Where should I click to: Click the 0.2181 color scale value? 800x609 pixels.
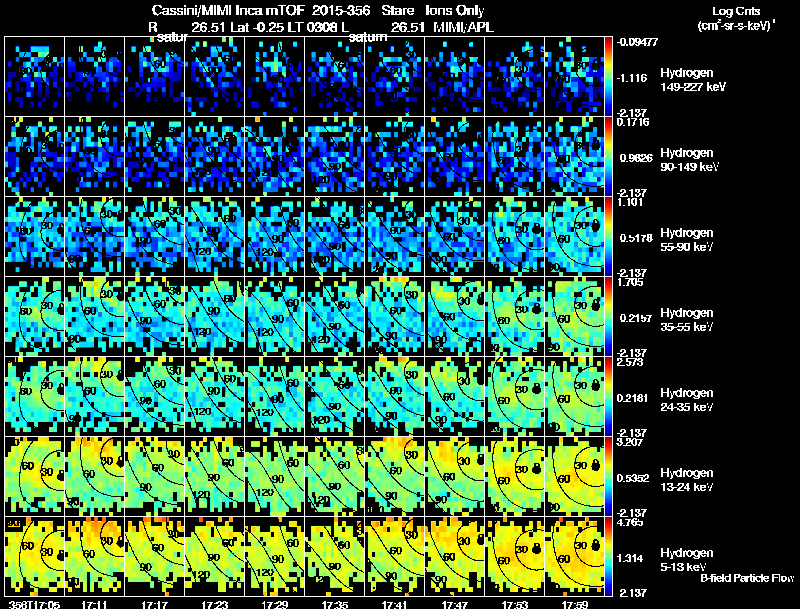click(x=633, y=398)
